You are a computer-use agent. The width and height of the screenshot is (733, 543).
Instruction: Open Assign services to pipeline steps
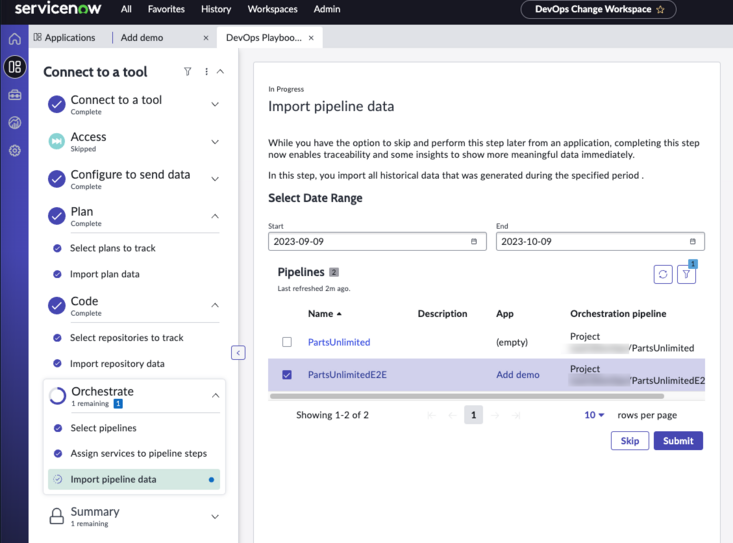click(x=138, y=453)
